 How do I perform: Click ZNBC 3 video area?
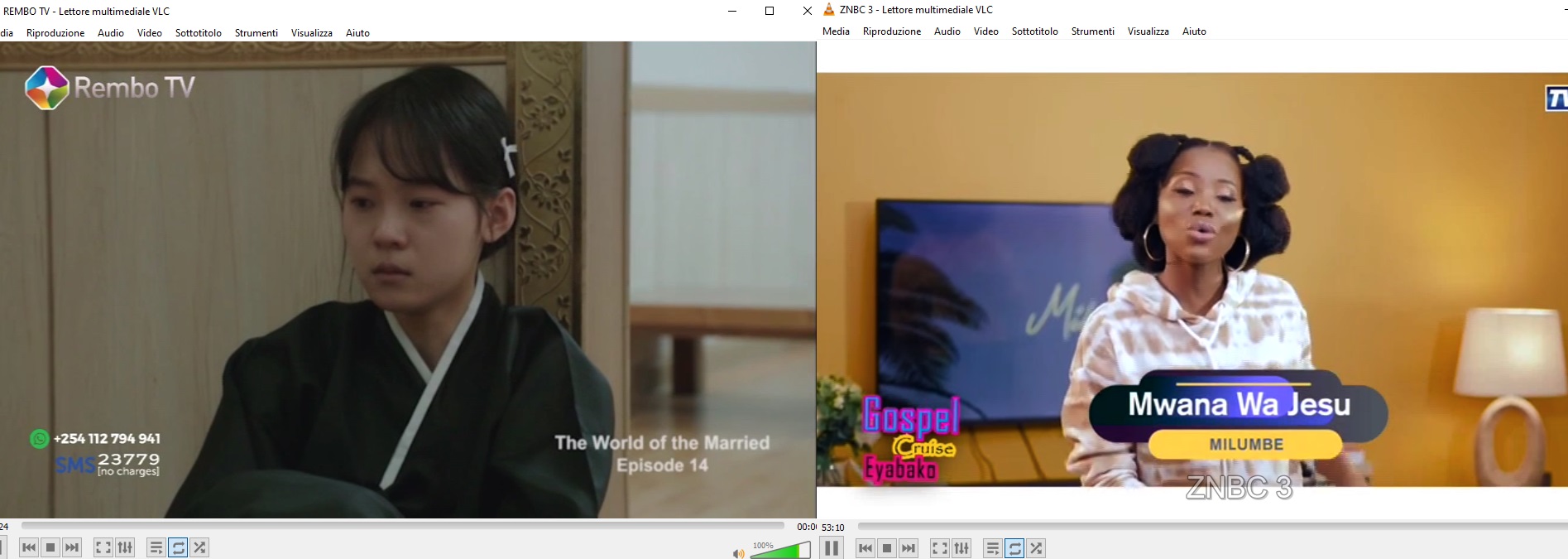pyautogui.click(x=1192, y=280)
